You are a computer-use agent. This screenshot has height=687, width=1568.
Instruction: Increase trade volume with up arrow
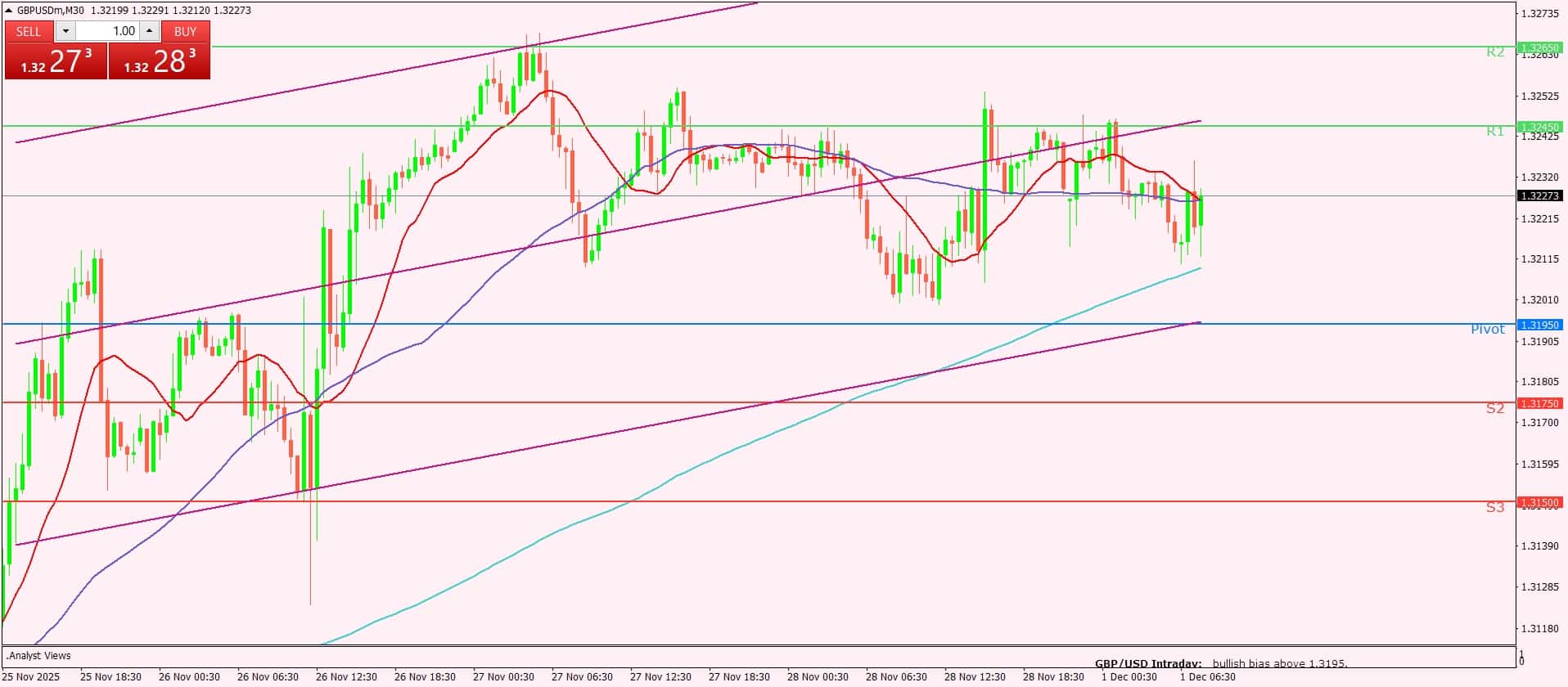(x=149, y=31)
